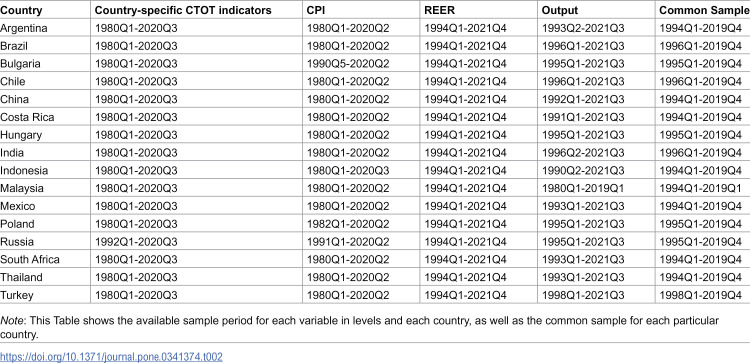This screenshot has height=363, width=750.
Task: Select the Turkey country cell
Action: (17, 295)
